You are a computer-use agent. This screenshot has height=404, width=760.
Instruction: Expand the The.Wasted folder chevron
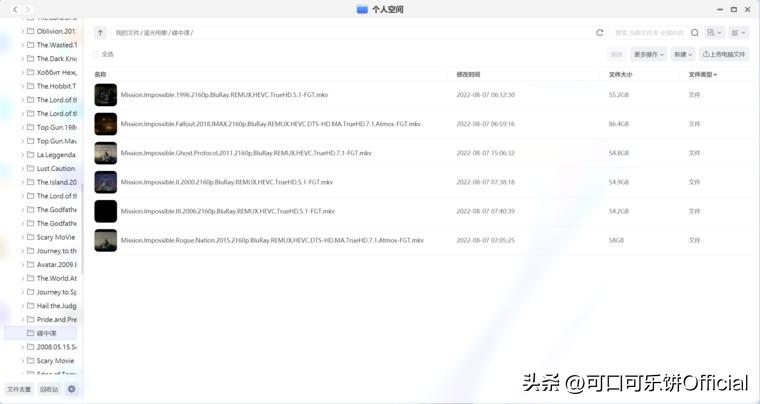click(22, 45)
